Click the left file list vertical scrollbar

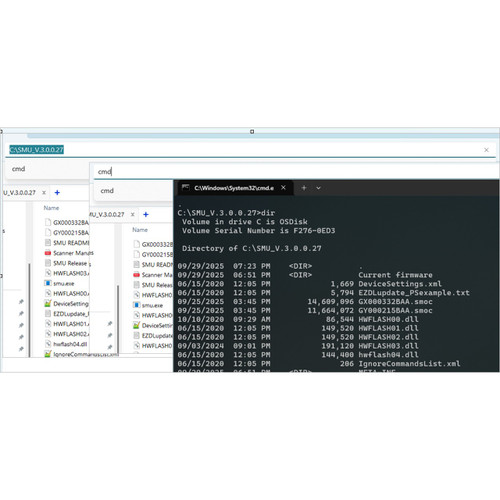pyautogui.click(x=30, y=310)
